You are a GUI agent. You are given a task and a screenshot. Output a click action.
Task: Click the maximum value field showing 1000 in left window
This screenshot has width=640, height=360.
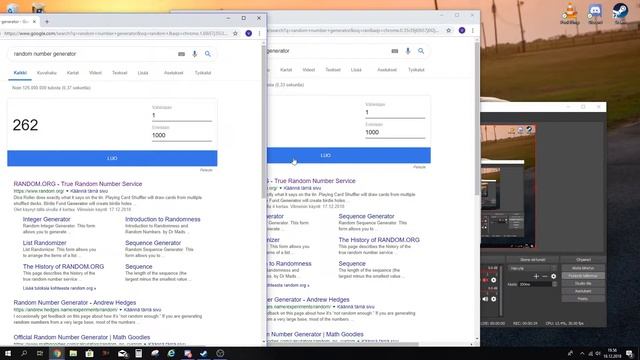pos(182,136)
